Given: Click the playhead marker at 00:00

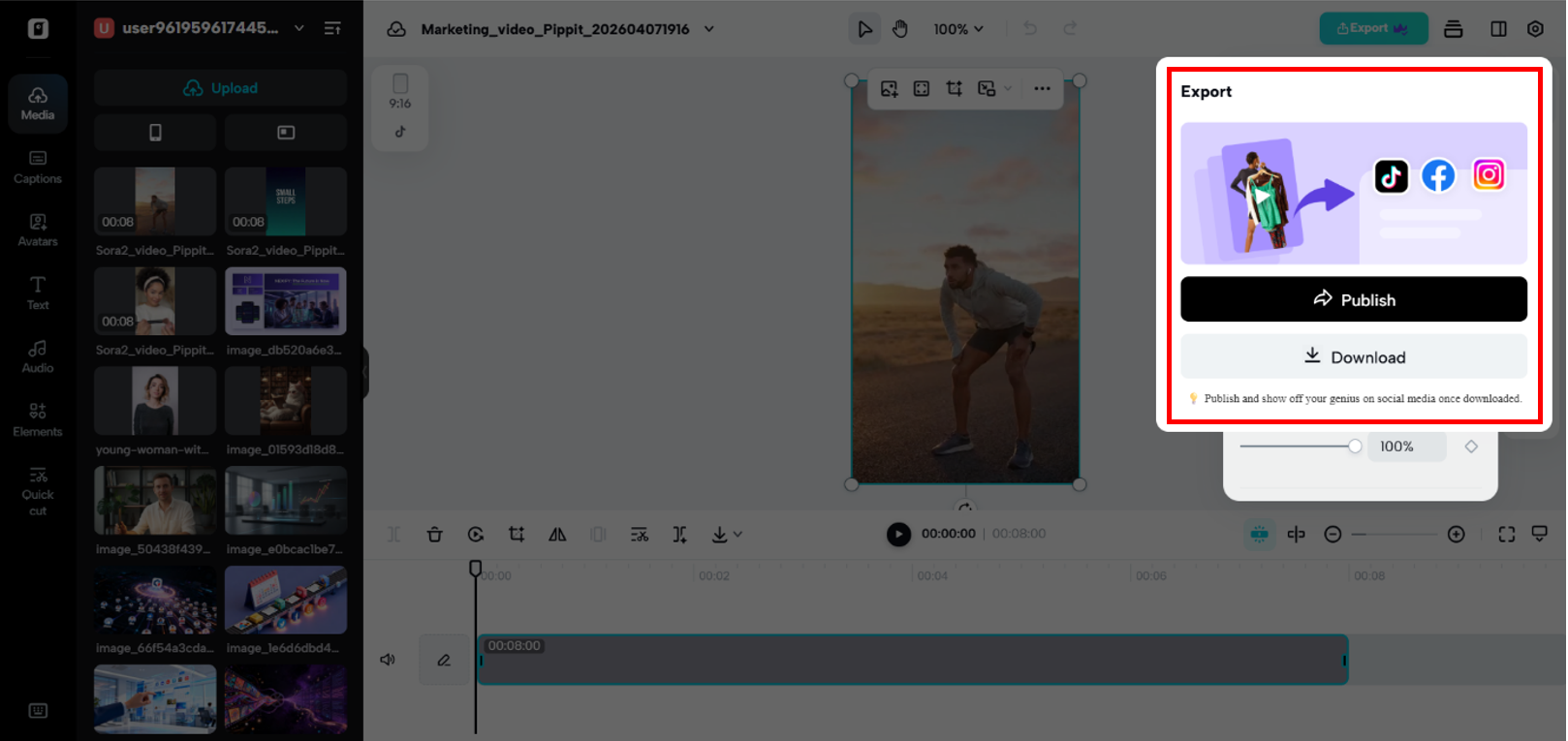Looking at the screenshot, I should point(475,569).
